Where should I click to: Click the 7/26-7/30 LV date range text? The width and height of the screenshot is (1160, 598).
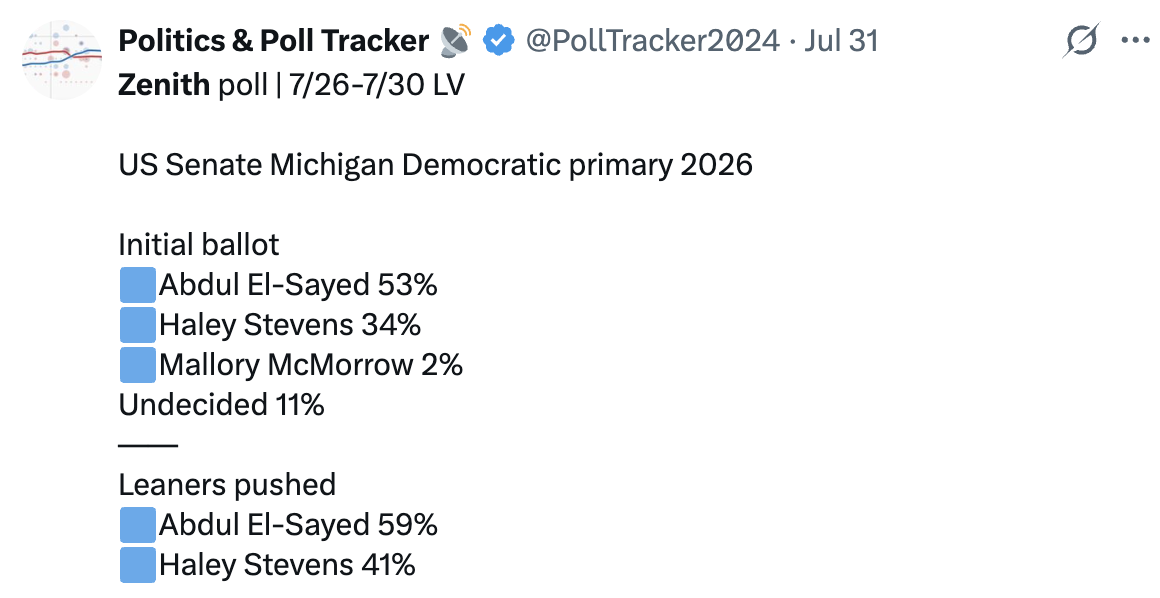377,85
